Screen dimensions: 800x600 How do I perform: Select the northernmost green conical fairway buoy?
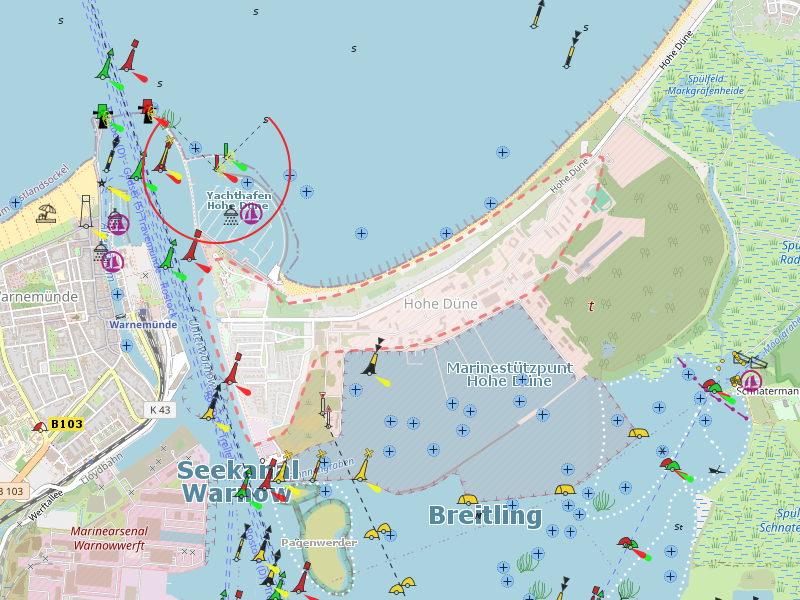[104, 68]
